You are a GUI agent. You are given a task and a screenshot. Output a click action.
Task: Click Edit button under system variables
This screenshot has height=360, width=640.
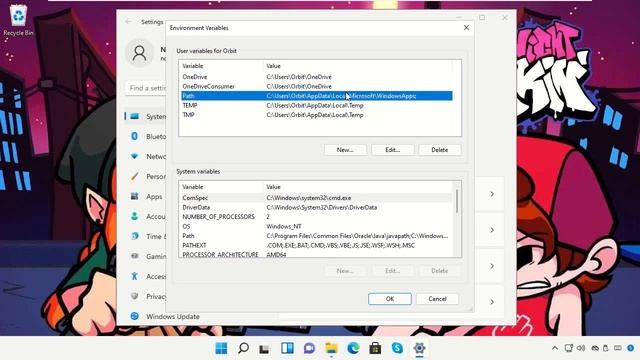(392, 271)
